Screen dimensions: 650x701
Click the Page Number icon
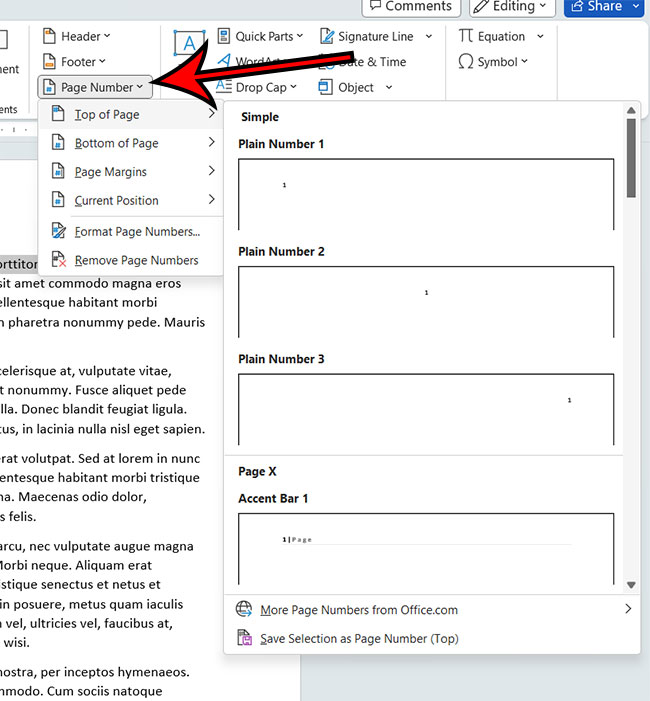[x=49, y=87]
